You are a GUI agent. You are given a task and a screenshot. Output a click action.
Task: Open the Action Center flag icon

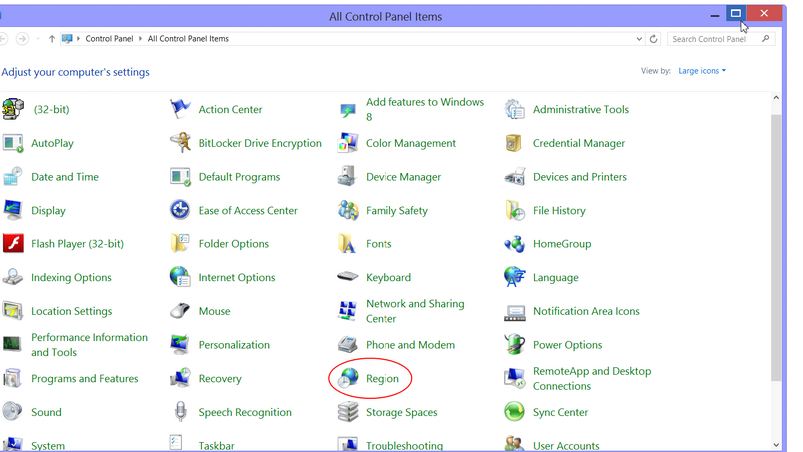tap(180, 109)
